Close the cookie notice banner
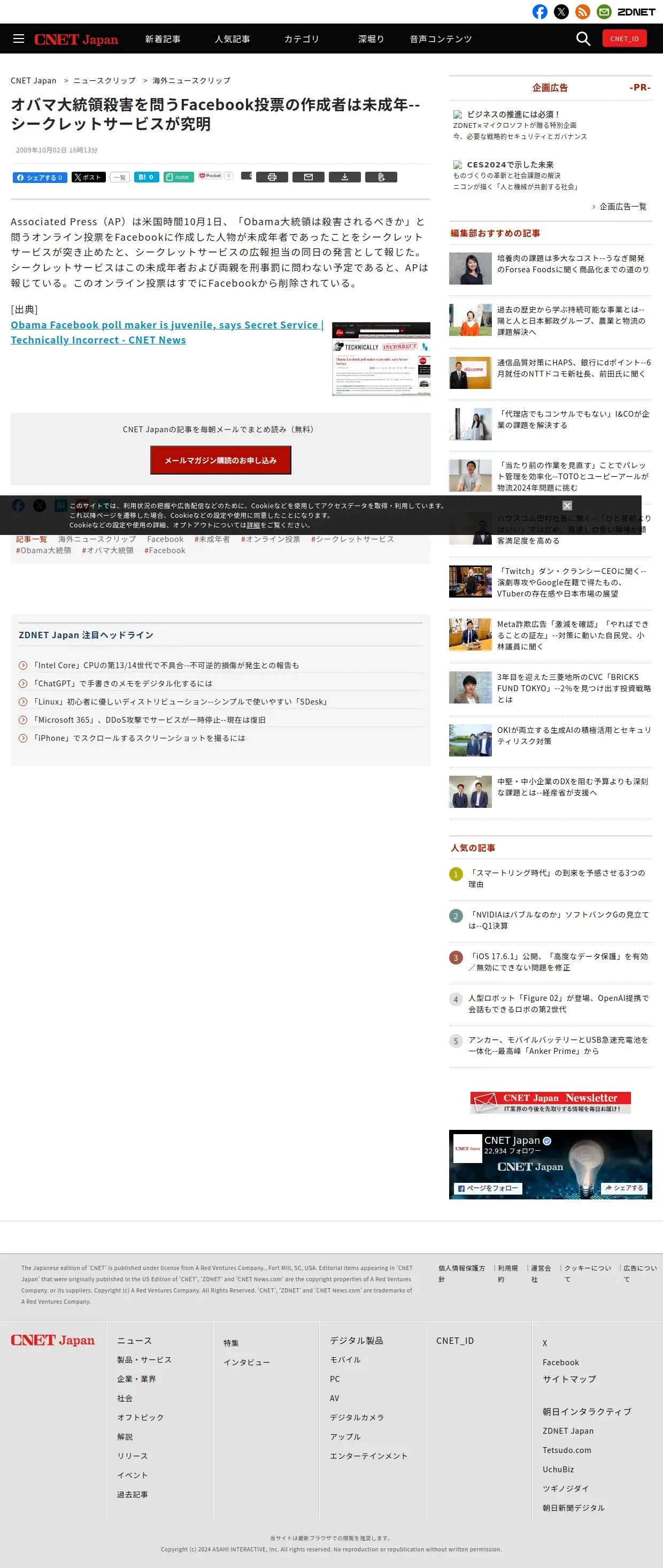The image size is (663, 1568). [567, 505]
